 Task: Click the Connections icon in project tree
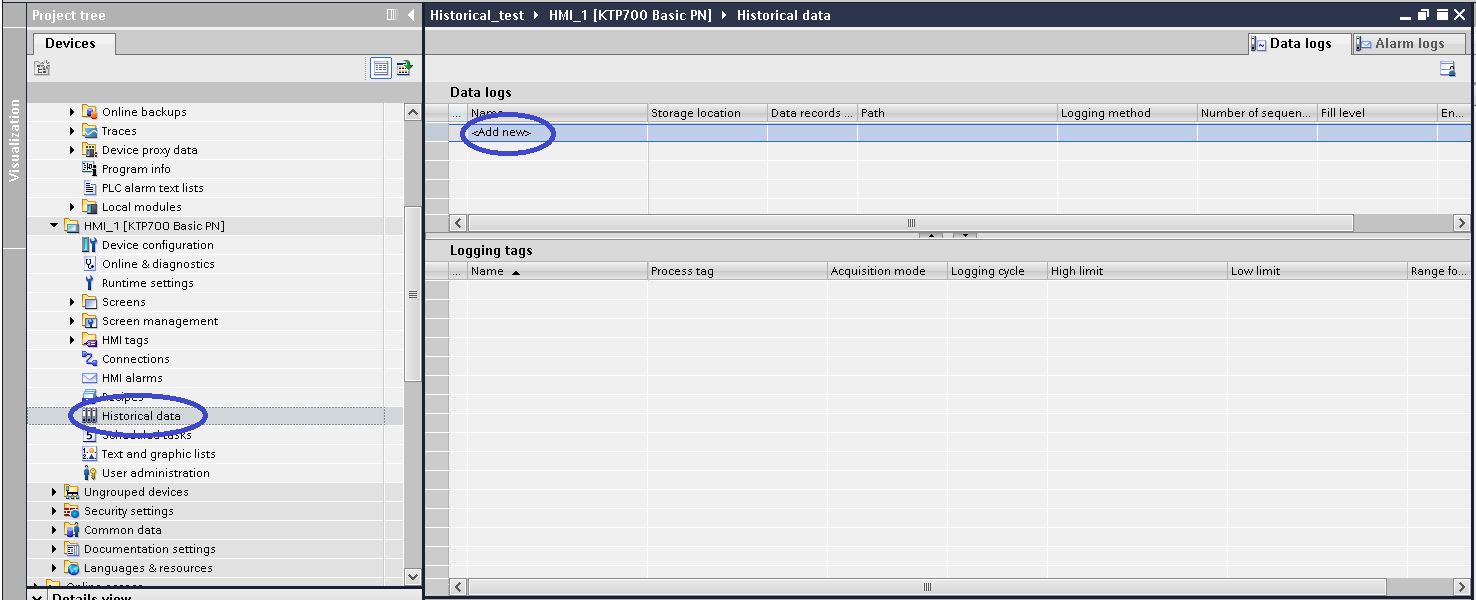coord(89,359)
